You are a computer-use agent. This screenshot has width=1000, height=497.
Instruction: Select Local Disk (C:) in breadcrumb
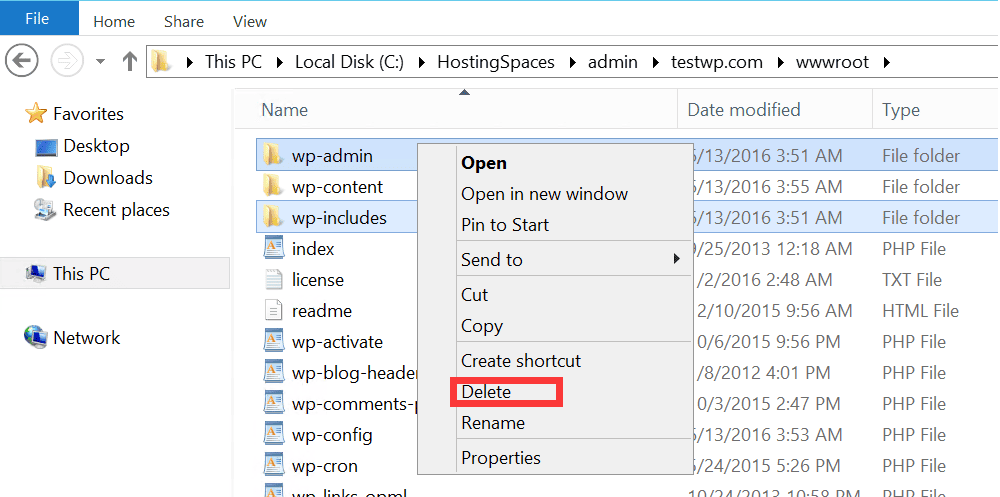click(349, 63)
